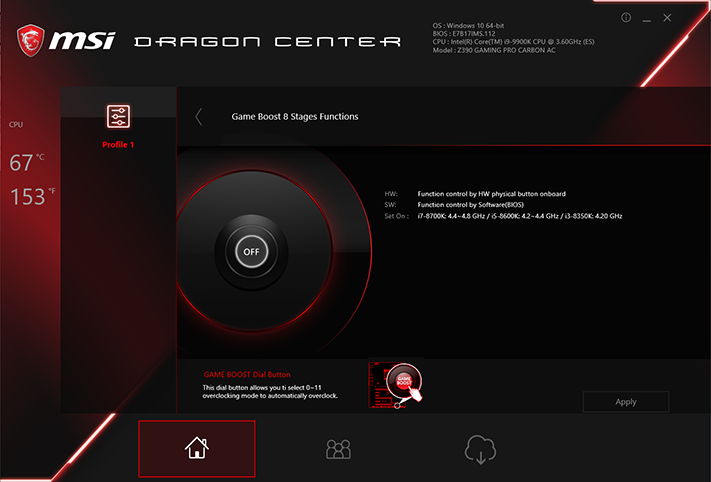
Task: Go back using the left chevron arrow
Action: pos(198,117)
